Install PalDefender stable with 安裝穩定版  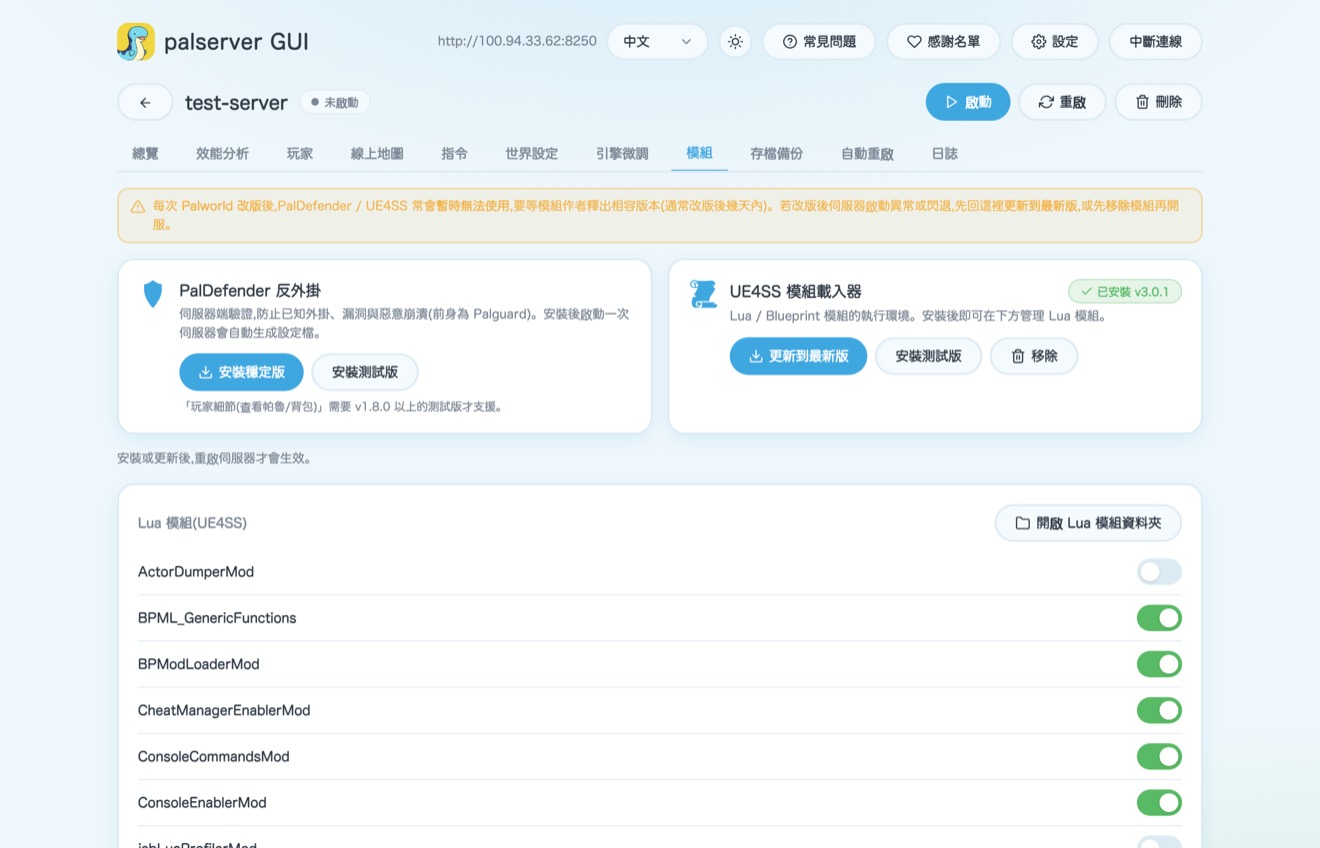[x=241, y=372]
